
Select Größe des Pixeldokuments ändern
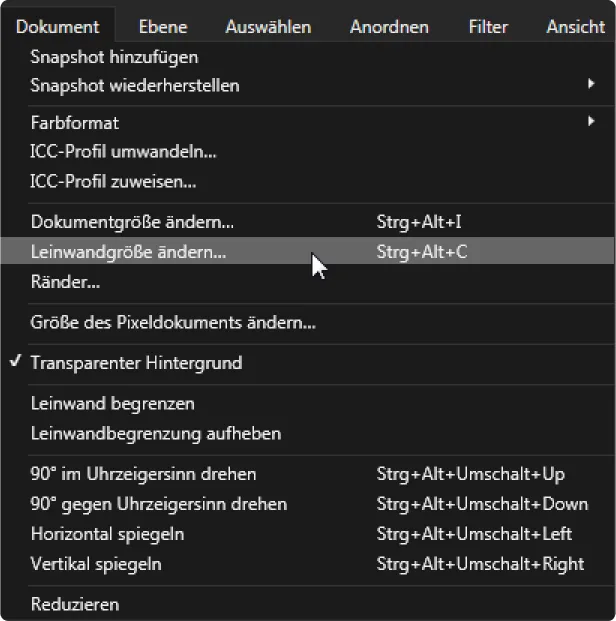[173, 323]
